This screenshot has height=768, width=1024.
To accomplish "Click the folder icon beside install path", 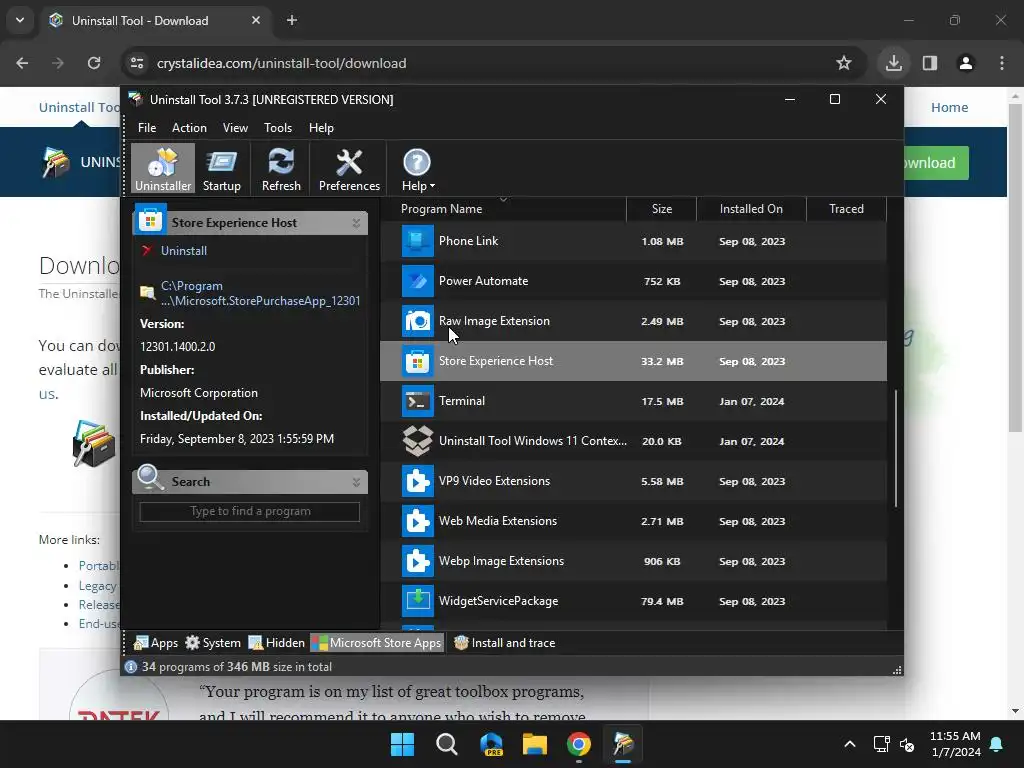I will [148, 293].
